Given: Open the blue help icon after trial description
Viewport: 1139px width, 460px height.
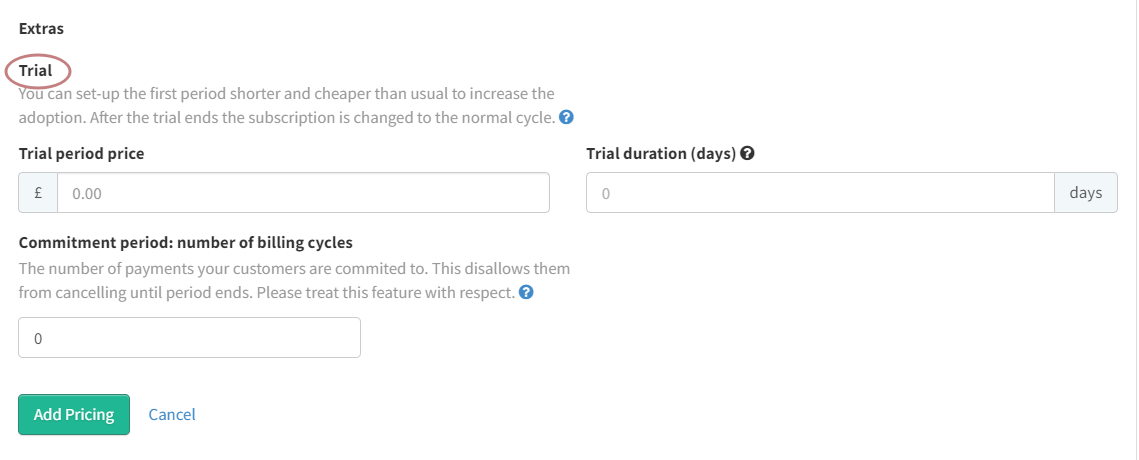Looking at the screenshot, I should (x=567, y=117).
